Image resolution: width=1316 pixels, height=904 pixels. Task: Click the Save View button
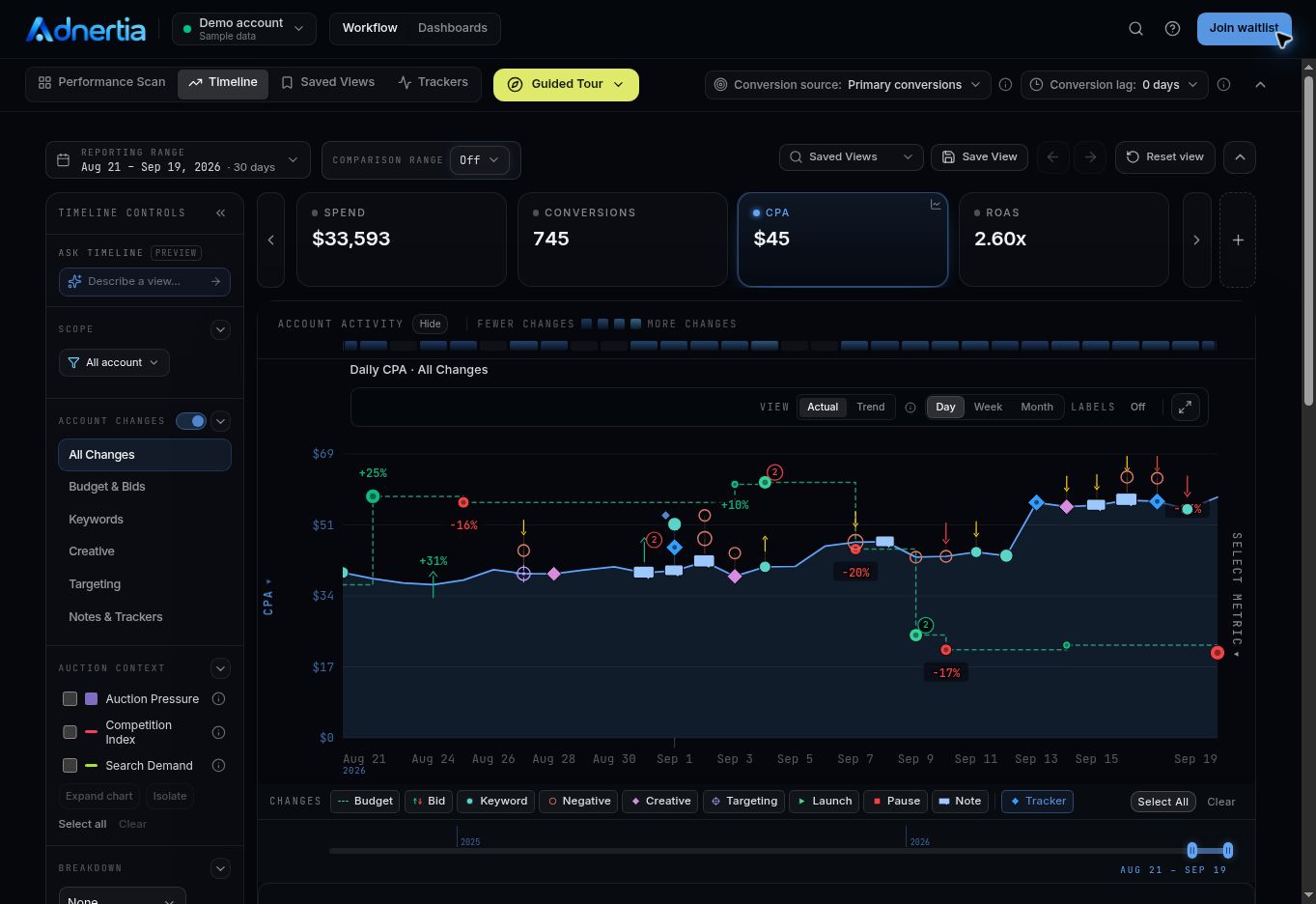979,157
